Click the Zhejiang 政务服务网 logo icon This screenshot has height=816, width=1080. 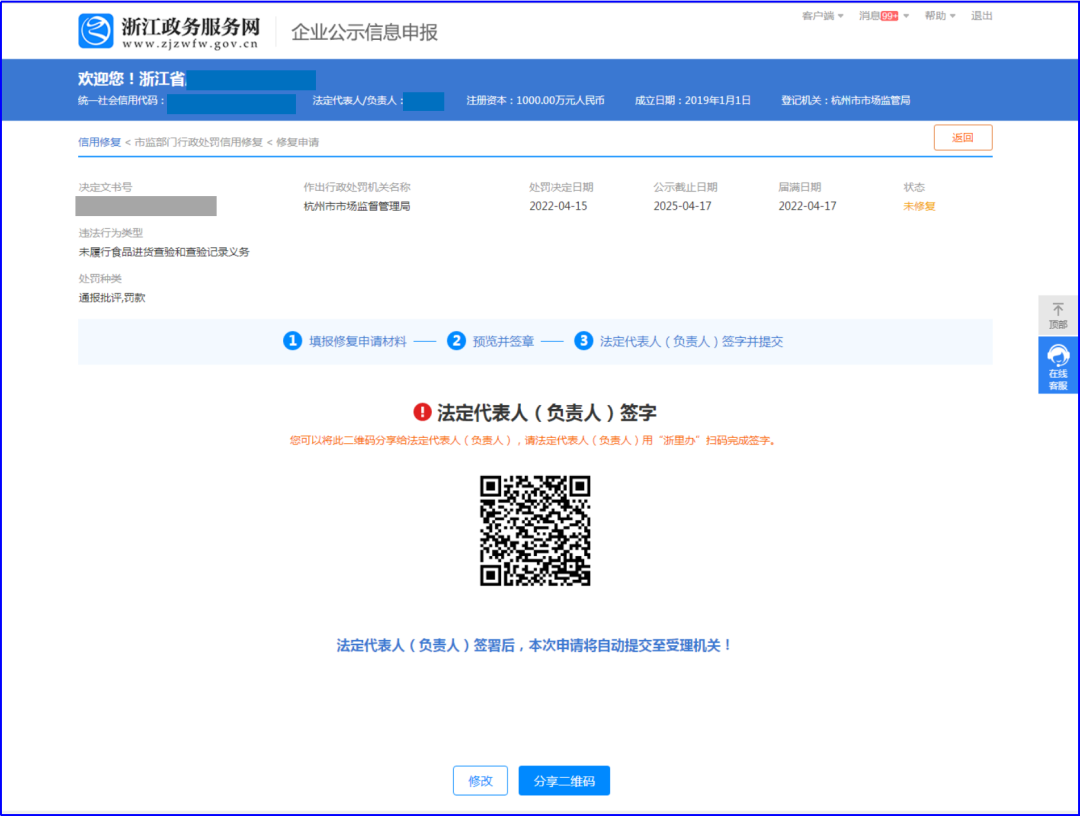pos(96,31)
